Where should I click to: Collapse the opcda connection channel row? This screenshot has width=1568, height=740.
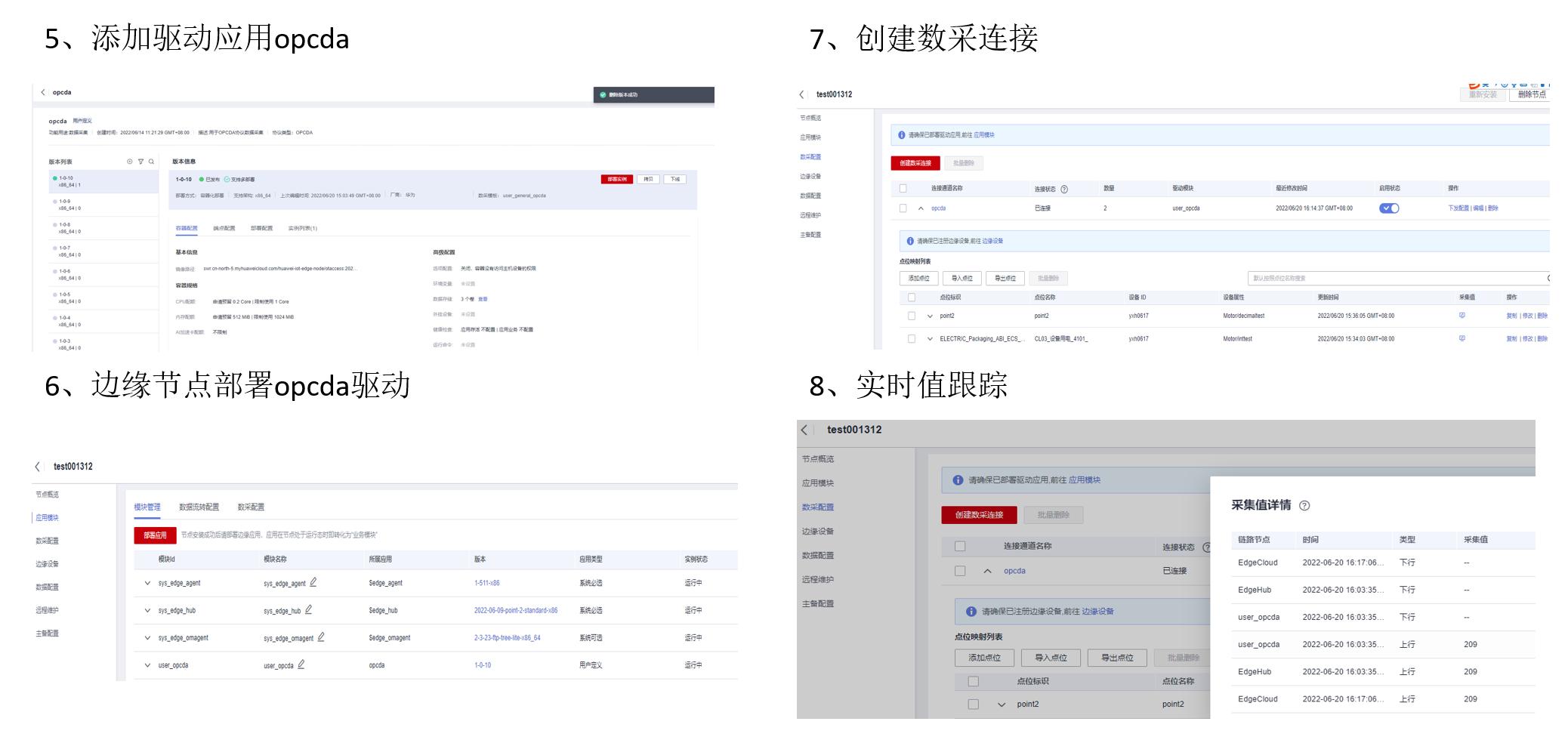tap(920, 208)
